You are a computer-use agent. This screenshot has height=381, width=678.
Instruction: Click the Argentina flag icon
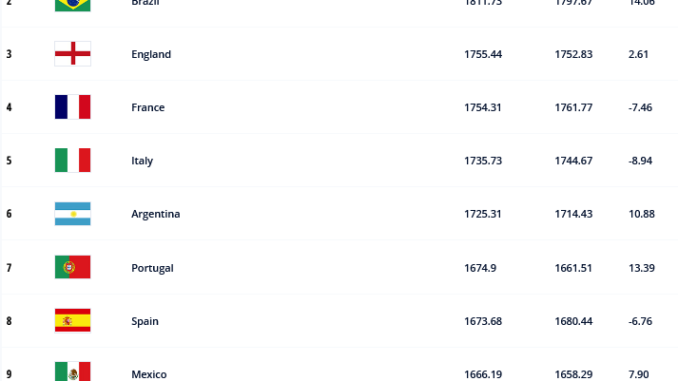[73, 214]
